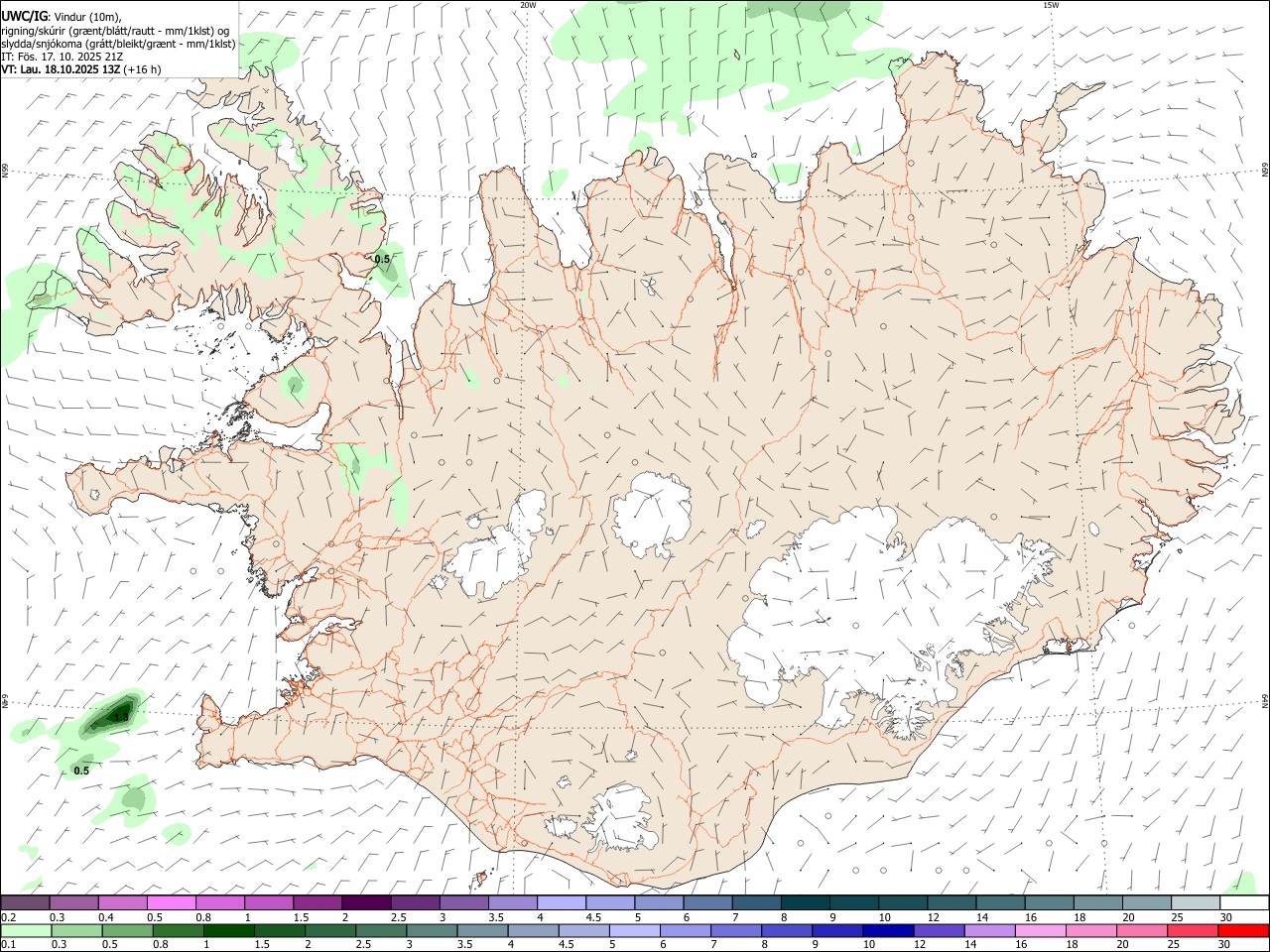The image size is (1270, 952).
Task: Select the mauve 0.2–0.3 swatch in upper legend
Action: (x=25, y=903)
